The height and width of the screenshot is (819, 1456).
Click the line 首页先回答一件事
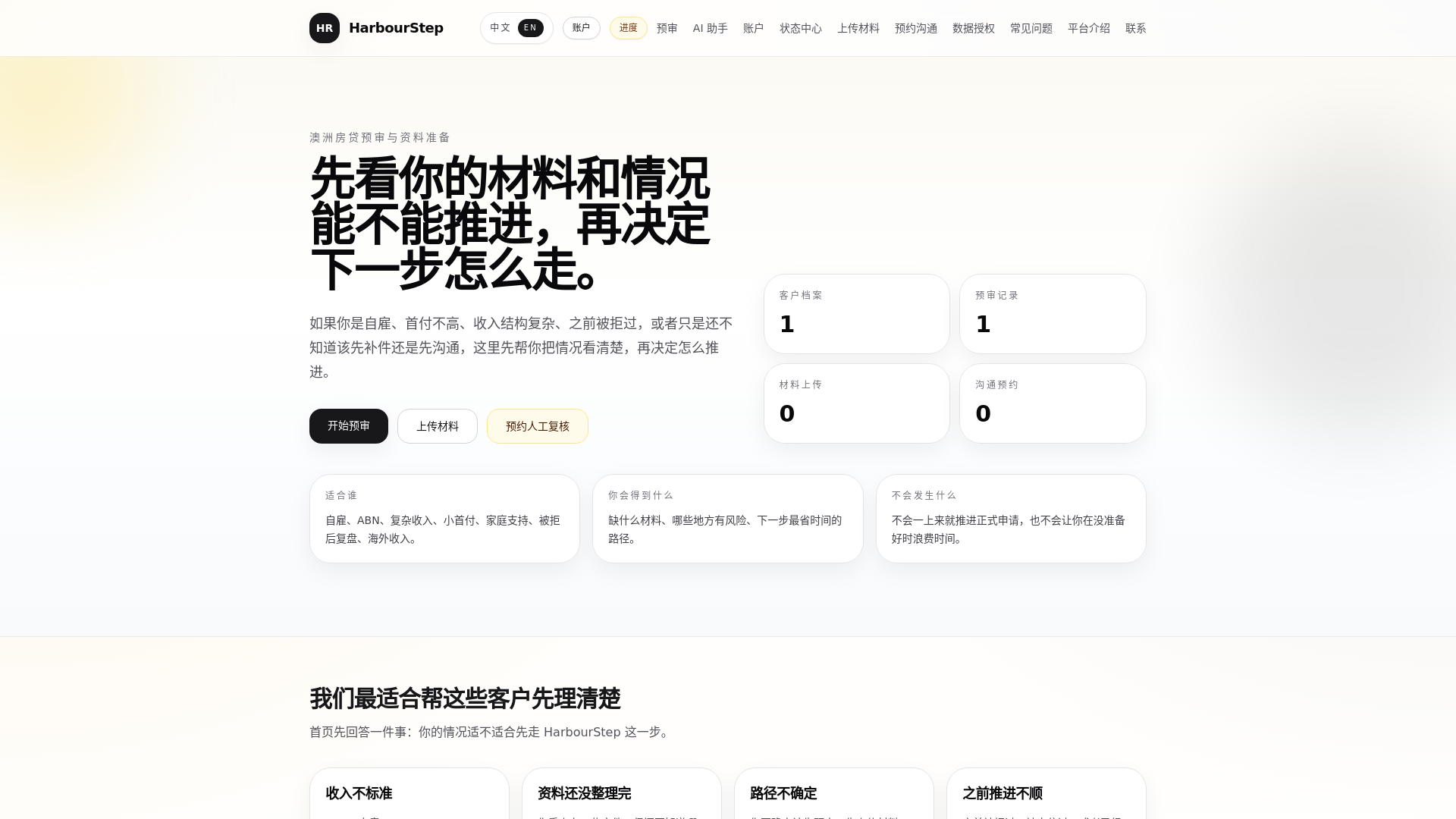[x=491, y=732]
